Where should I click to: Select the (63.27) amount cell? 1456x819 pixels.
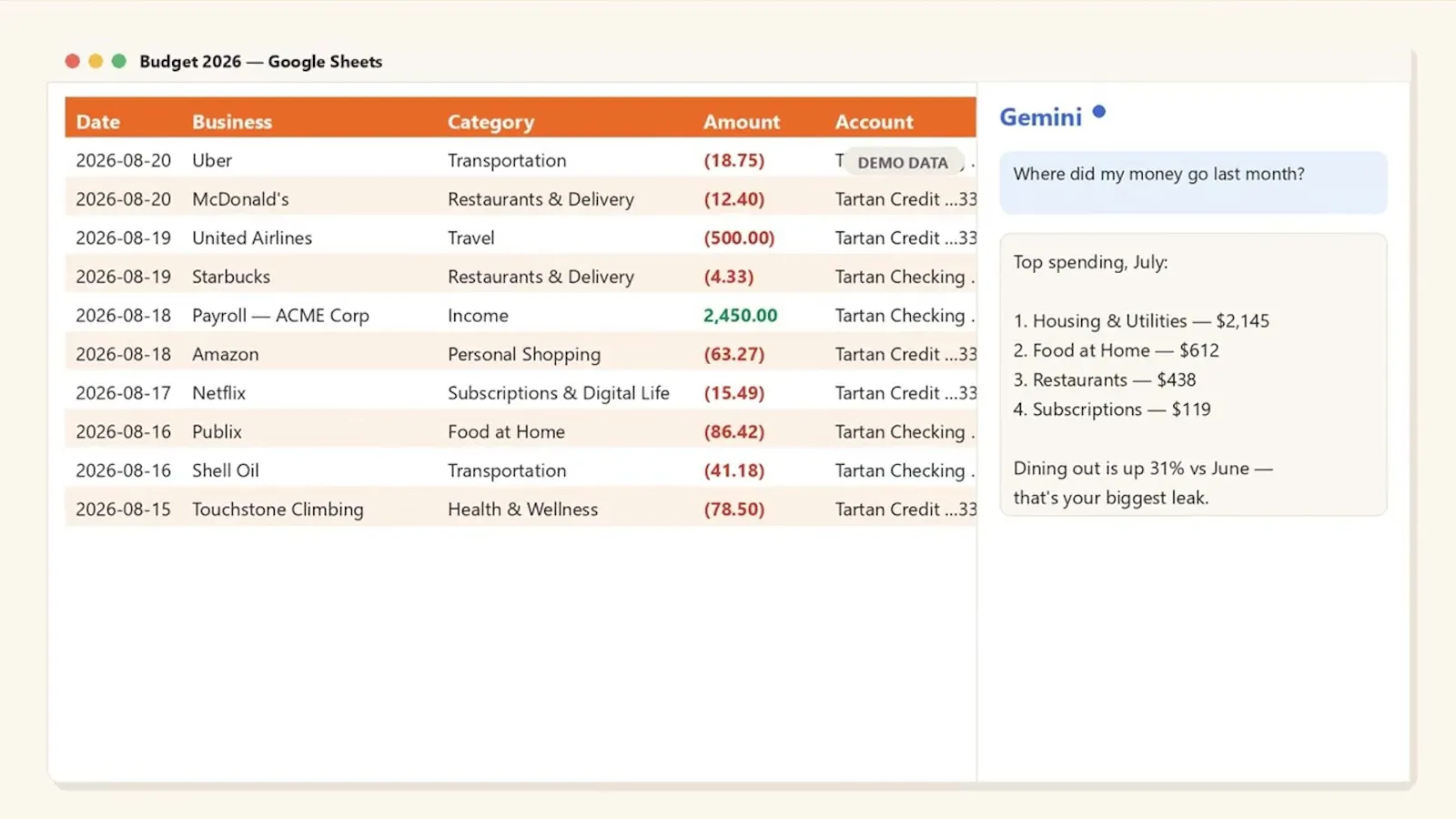pos(734,354)
